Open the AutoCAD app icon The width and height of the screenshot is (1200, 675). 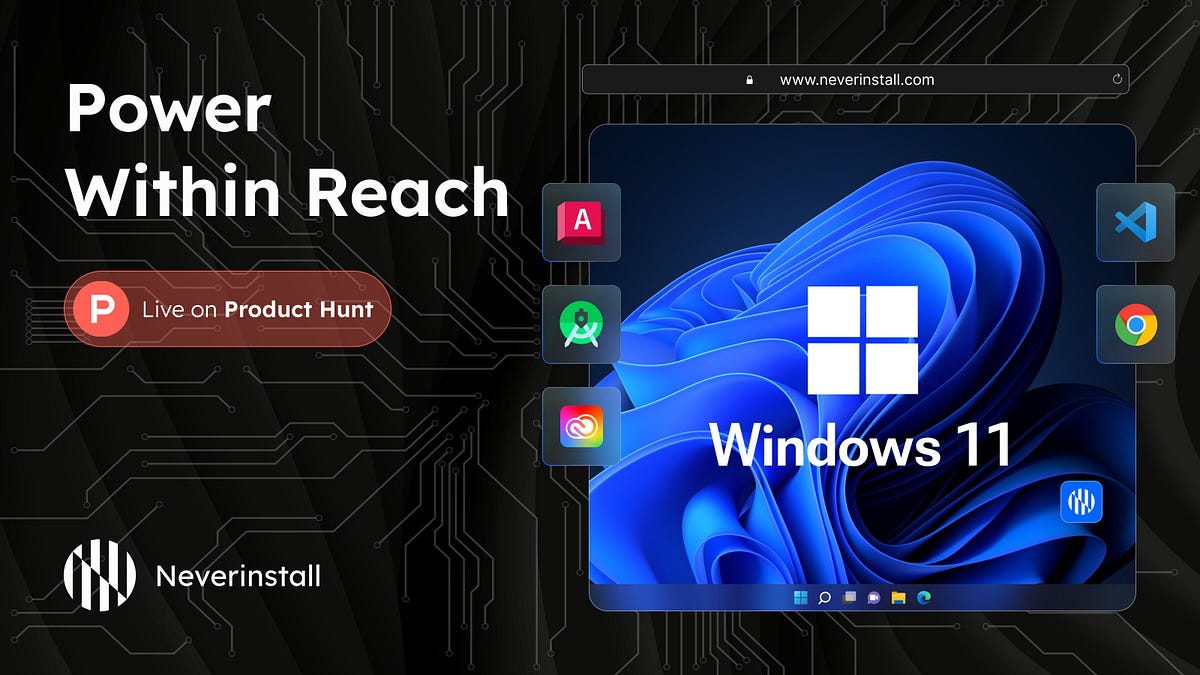coord(581,222)
